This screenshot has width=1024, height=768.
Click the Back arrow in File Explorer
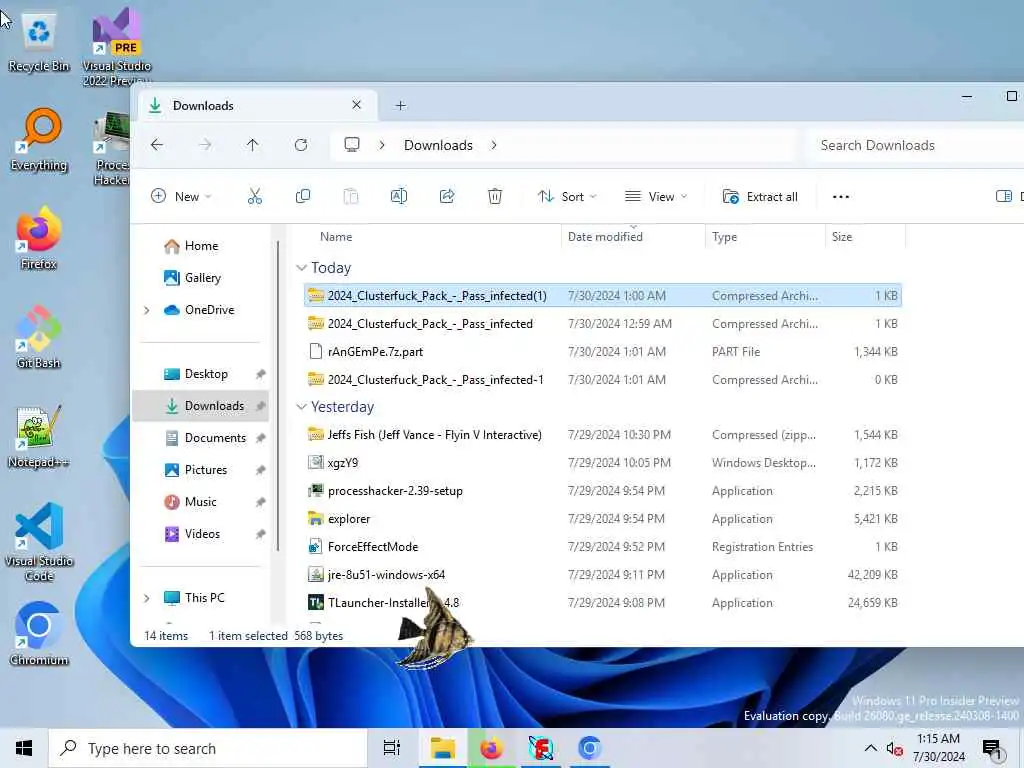[x=157, y=145]
